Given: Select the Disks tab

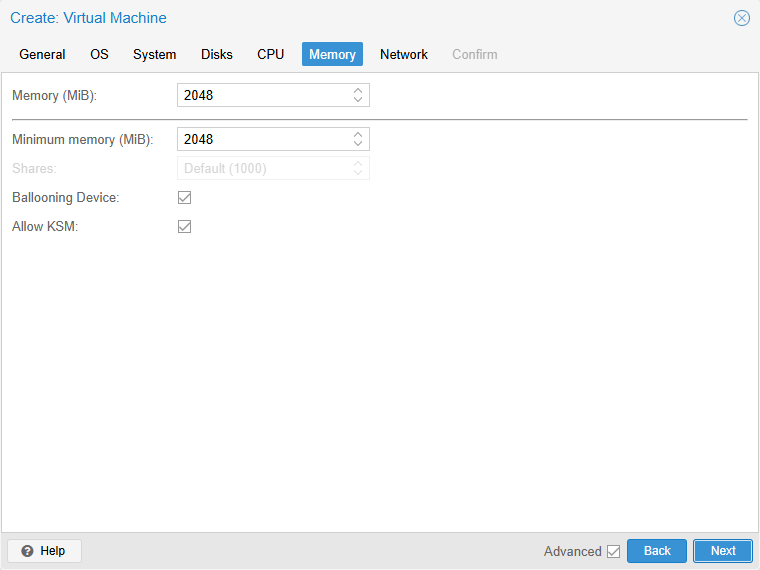Looking at the screenshot, I should click(x=217, y=54).
